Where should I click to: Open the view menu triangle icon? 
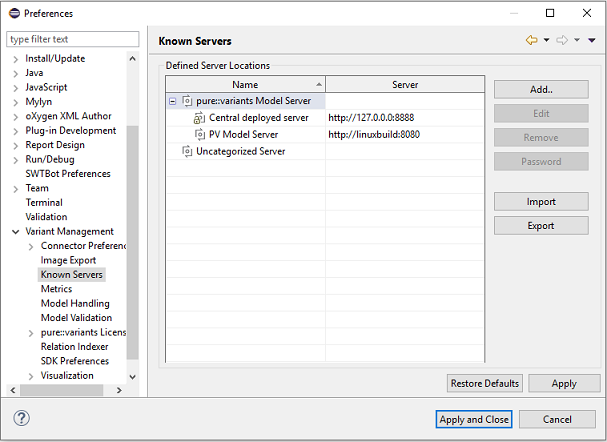tap(592, 40)
